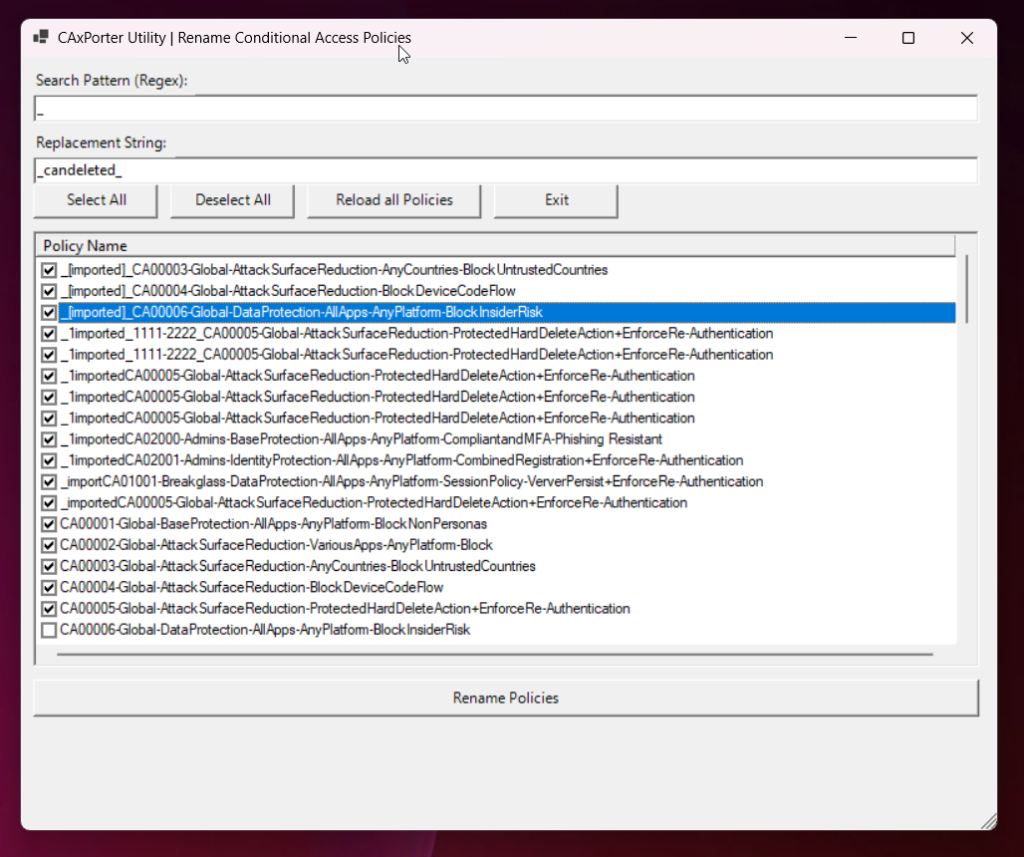This screenshot has height=857, width=1024.
Task: Click the horizontal scrollbar below the policy list
Action: 495,655
